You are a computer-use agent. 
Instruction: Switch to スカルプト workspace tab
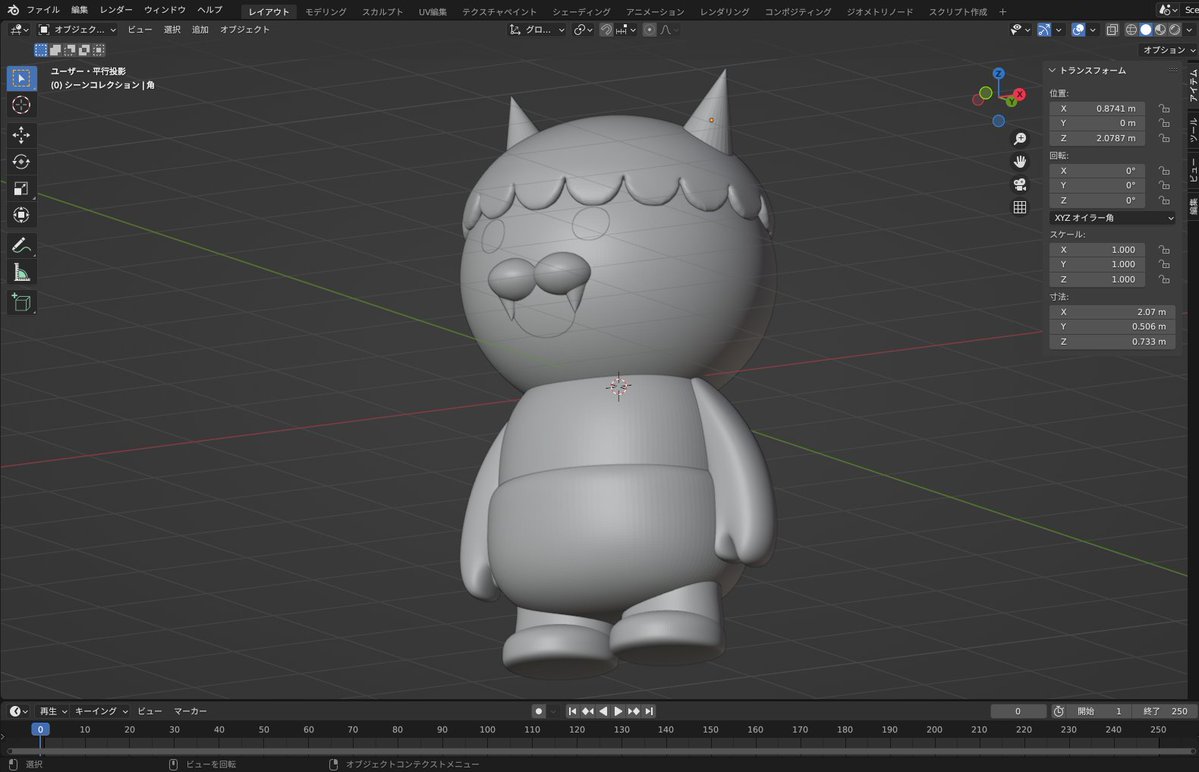(x=382, y=11)
